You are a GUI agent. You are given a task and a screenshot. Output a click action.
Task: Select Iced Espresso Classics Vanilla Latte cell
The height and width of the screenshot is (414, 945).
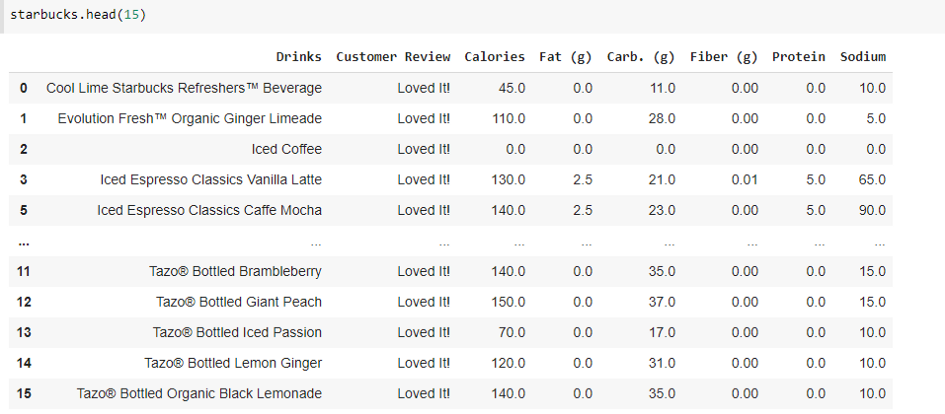[211, 180]
